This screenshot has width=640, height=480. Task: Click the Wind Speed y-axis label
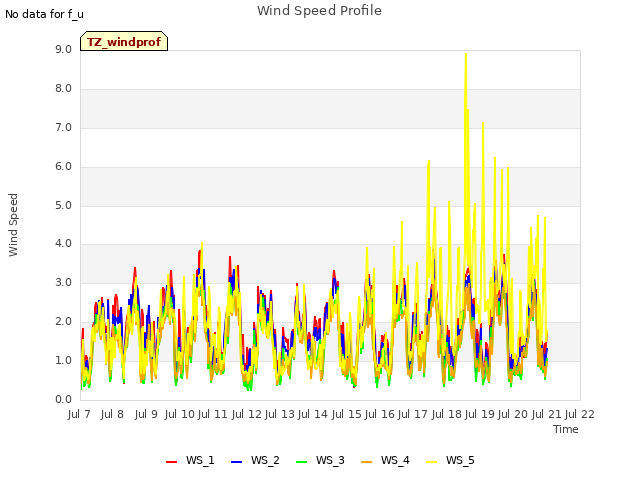pos(13,225)
